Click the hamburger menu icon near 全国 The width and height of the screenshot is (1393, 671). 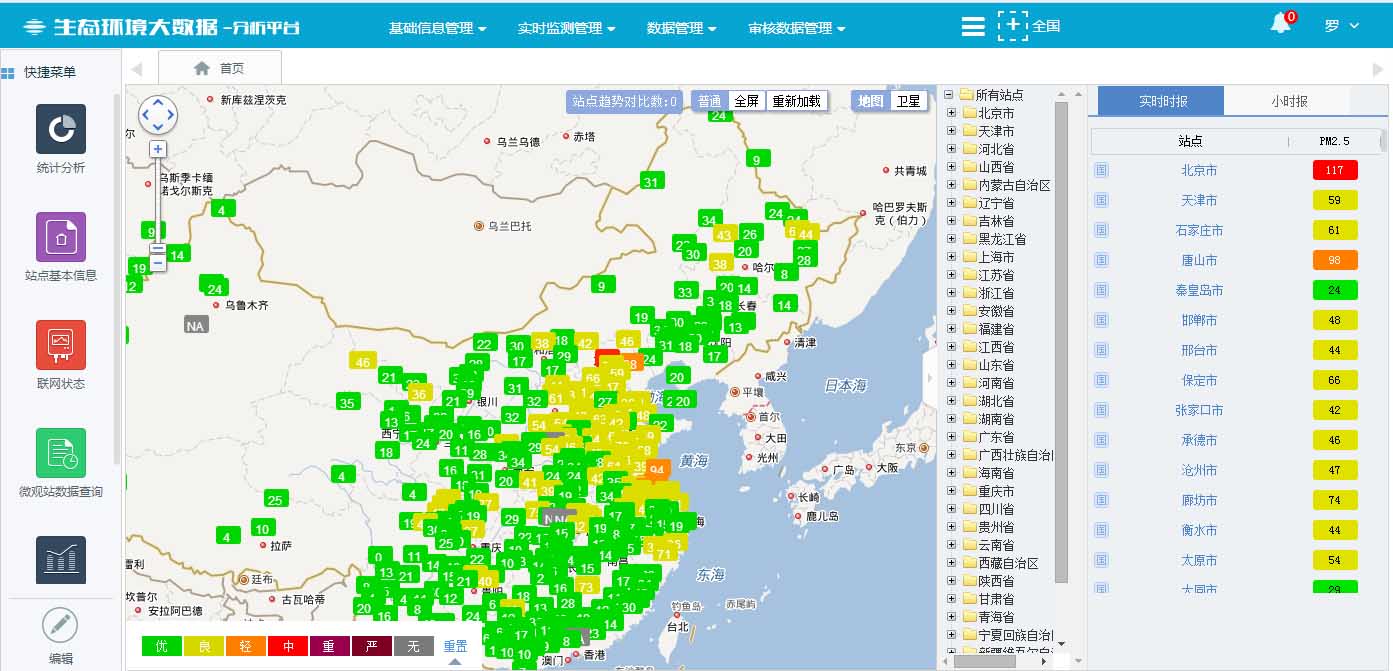click(x=972, y=27)
